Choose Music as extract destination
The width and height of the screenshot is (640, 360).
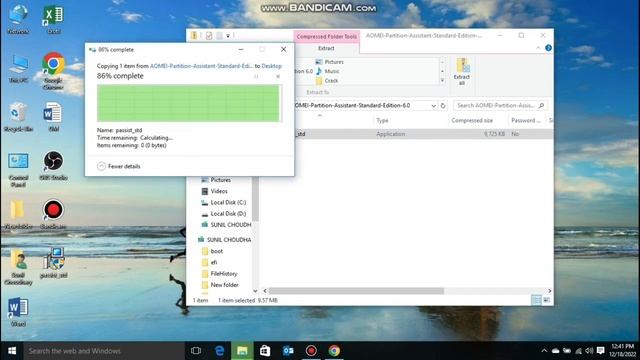[x=328, y=71]
